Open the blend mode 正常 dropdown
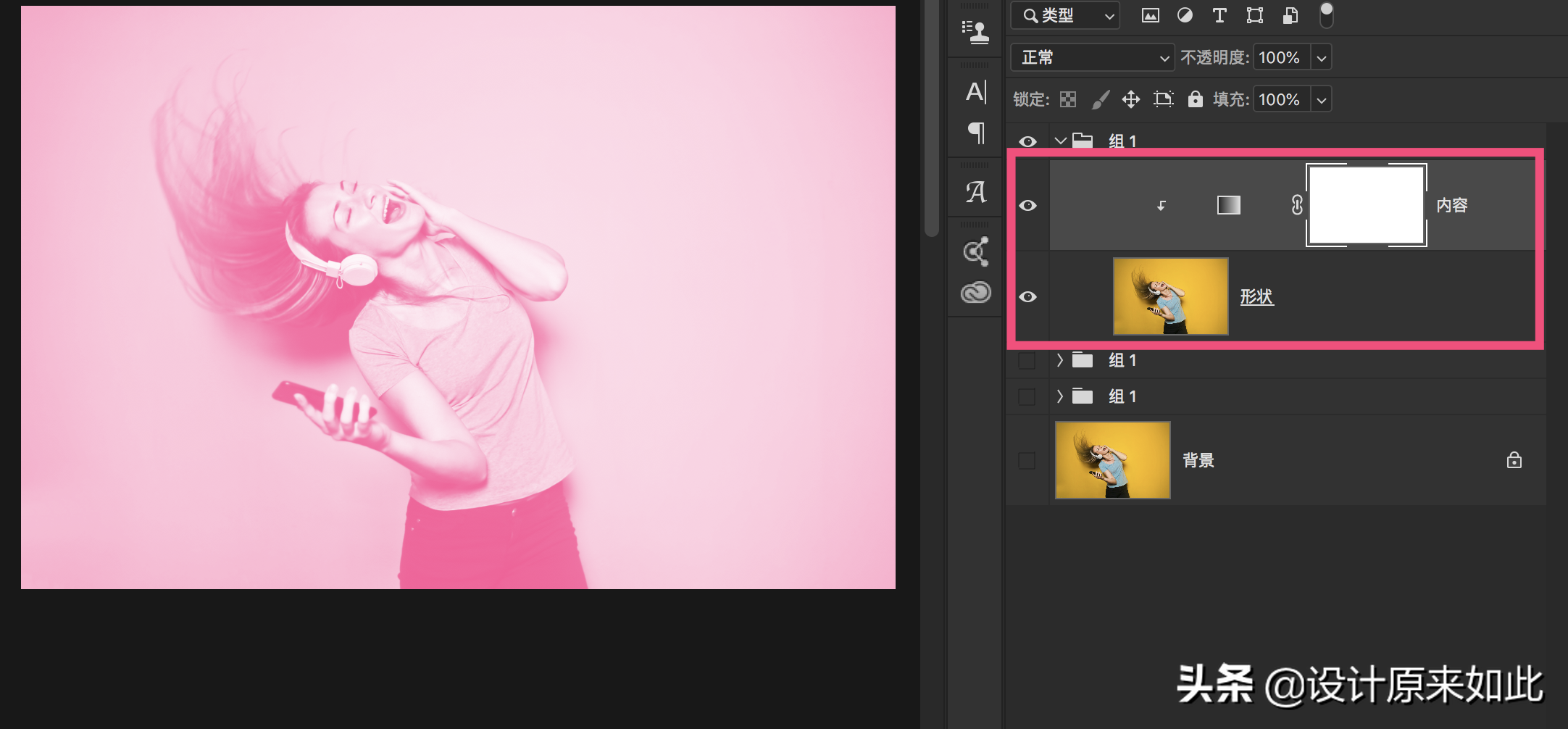 point(1093,57)
